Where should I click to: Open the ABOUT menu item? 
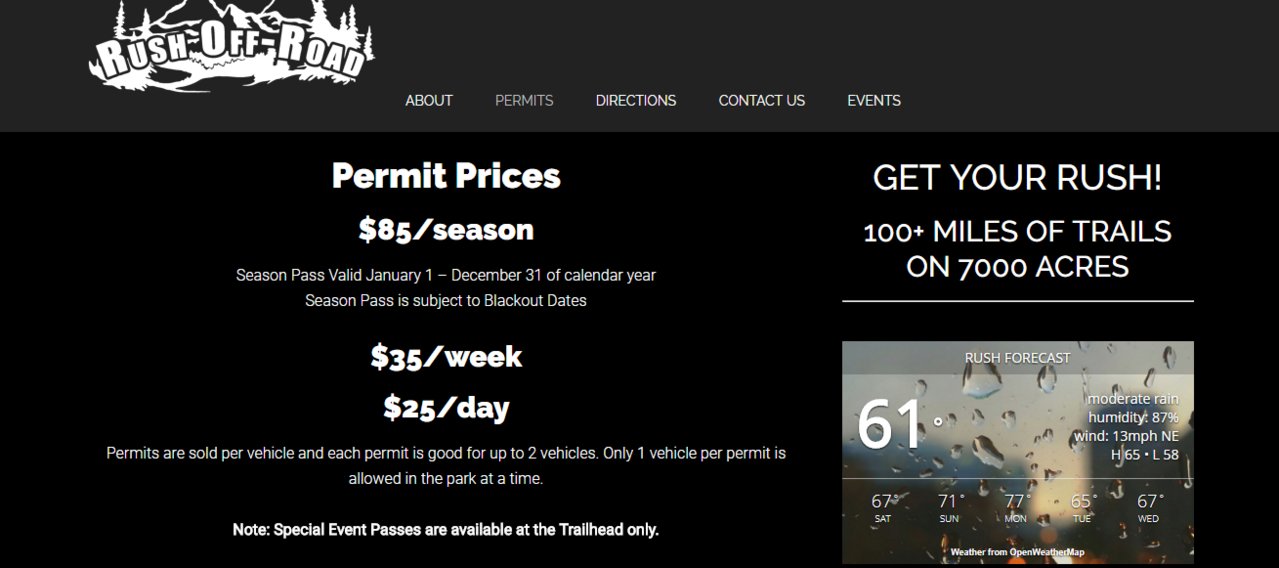point(429,101)
